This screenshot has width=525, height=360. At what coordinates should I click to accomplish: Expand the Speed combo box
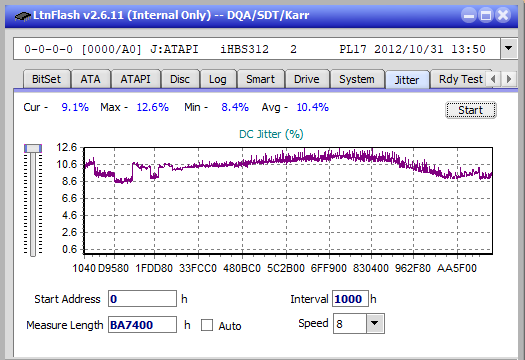pyautogui.click(x=375, y=323)
